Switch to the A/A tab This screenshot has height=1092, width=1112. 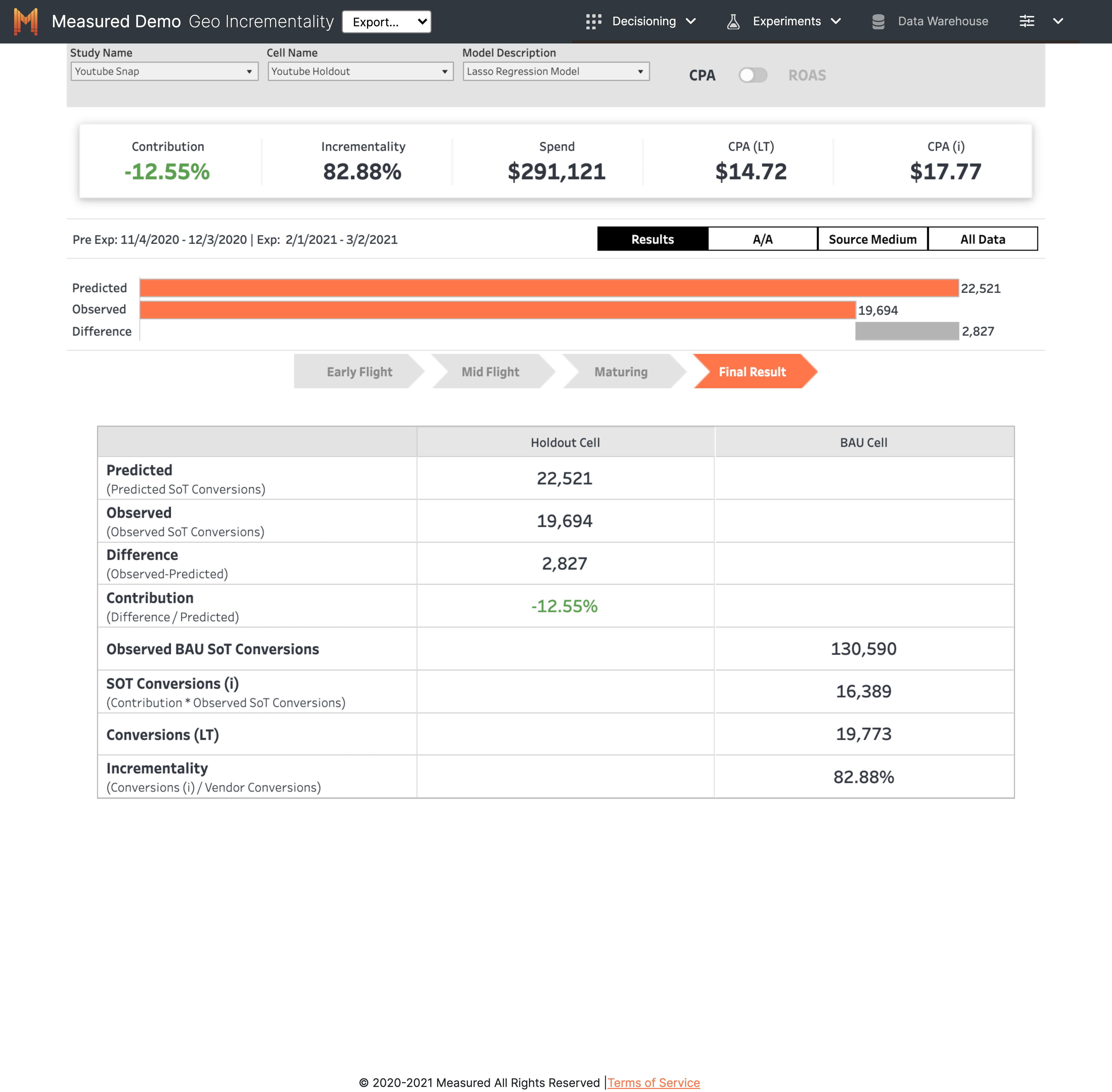762,239
